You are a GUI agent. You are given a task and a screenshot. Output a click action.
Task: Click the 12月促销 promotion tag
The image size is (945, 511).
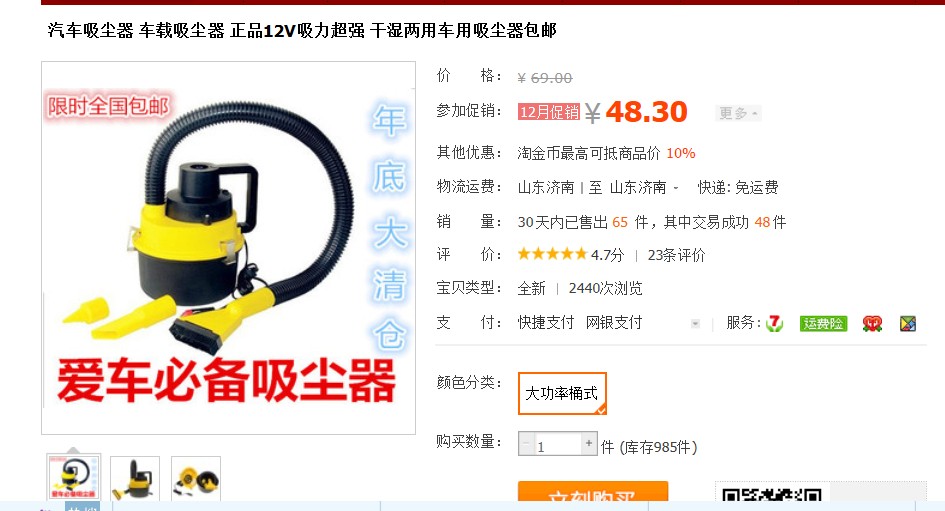tap(548, 112)
